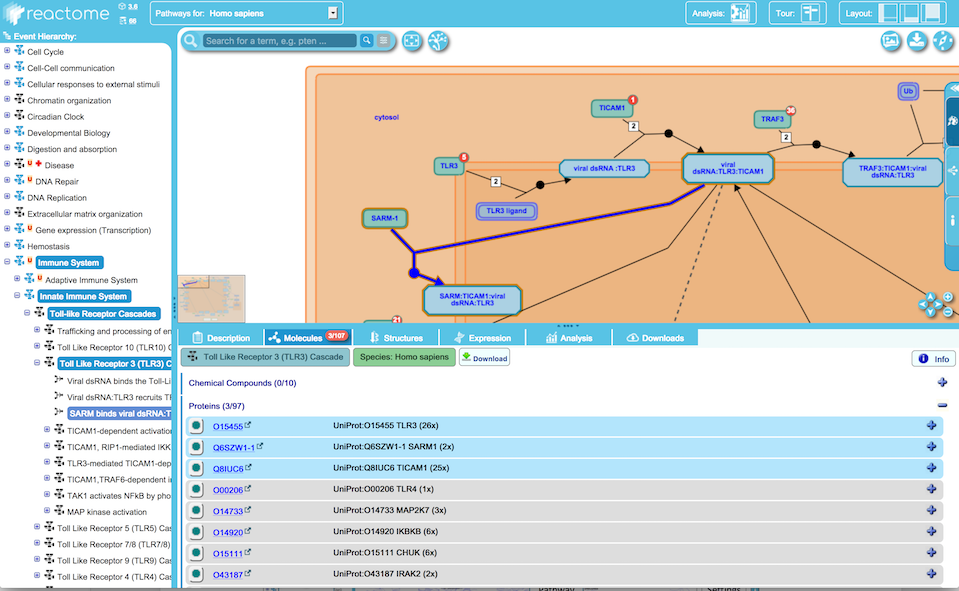Viewport: 959px width, 591px height.
Task: Switch to the Expression tab
Action: click(482, 338)
